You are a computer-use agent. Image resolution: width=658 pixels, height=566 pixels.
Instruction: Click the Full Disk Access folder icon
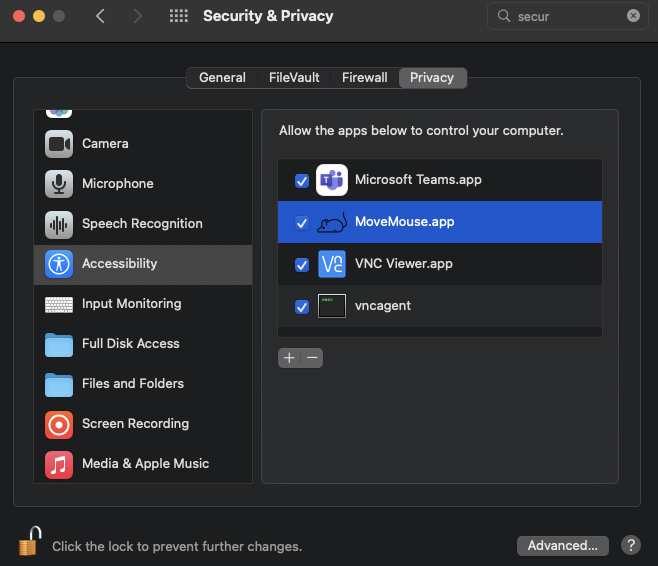(x=59, y=344)
